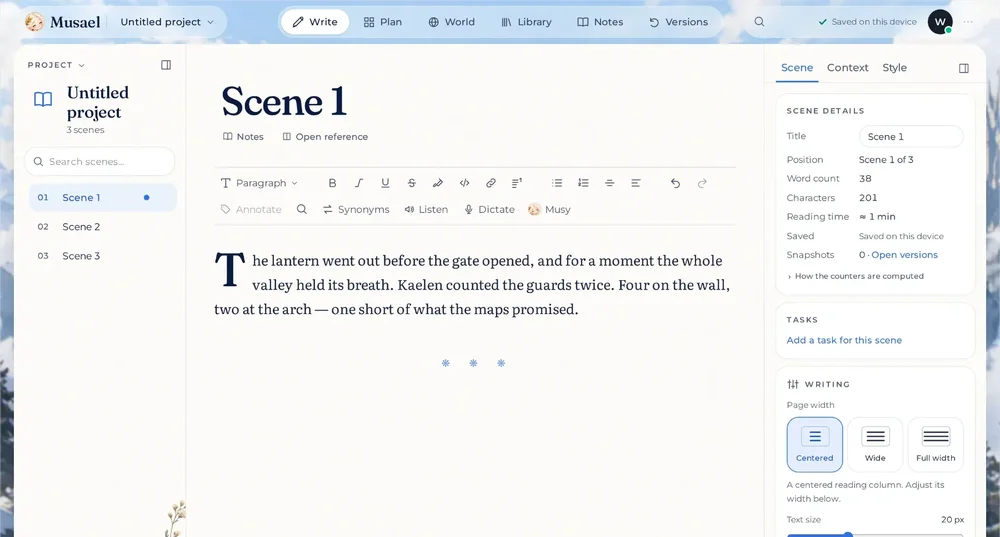Open the more options ellipsis menu
The width and height of the screenshot is (1000, 537).
(968, 22)
